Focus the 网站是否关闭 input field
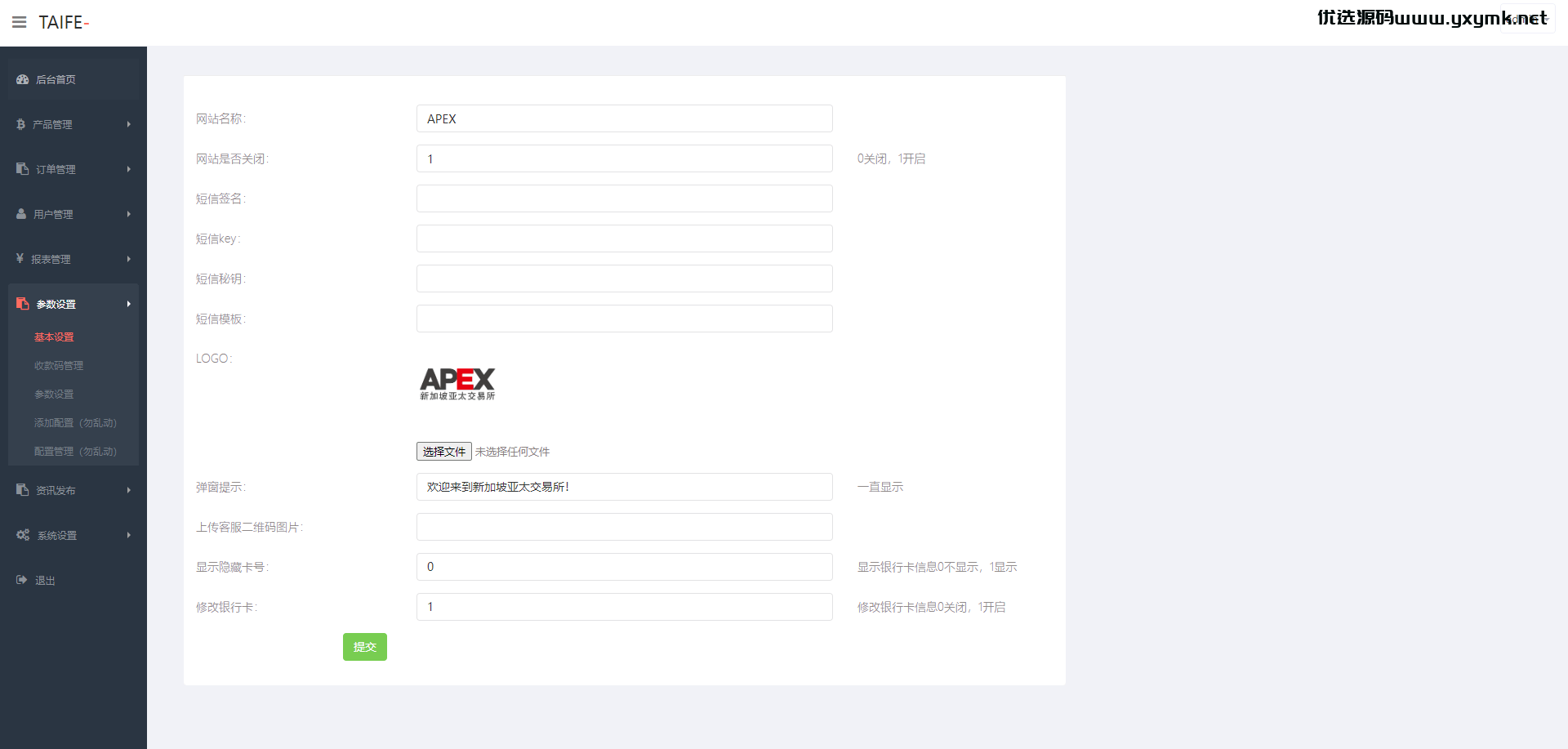The image size is (1568, 749). point(625,158)
